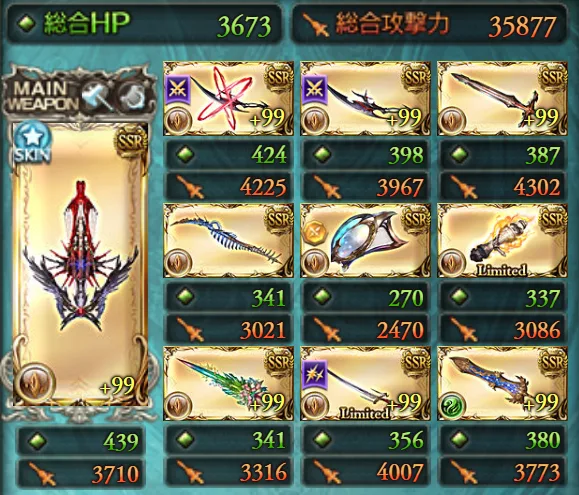Click the orange octagon badge on the orb shield
579x495 pixels.
pos(315,233)
